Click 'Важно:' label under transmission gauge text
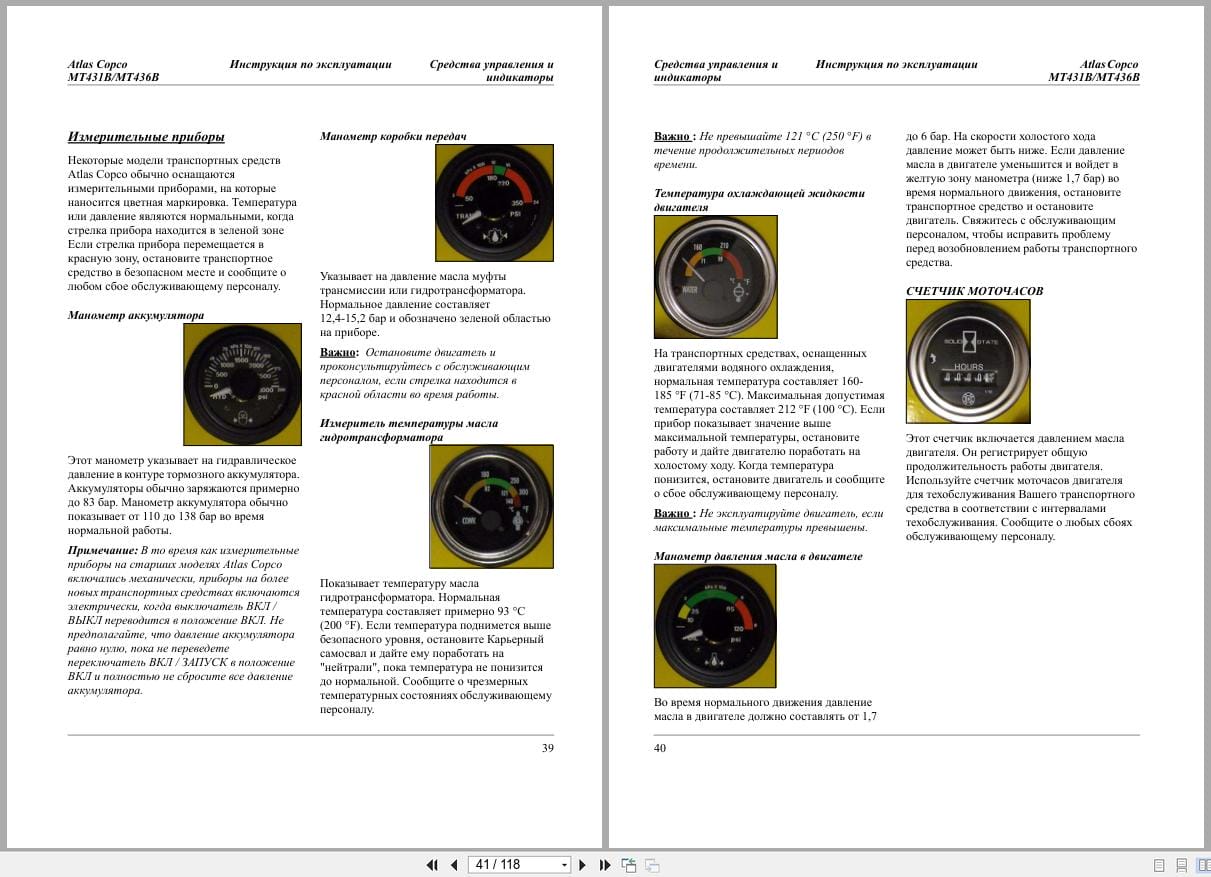Viewport: 1211px width, 877px height. tap(339, 353)
